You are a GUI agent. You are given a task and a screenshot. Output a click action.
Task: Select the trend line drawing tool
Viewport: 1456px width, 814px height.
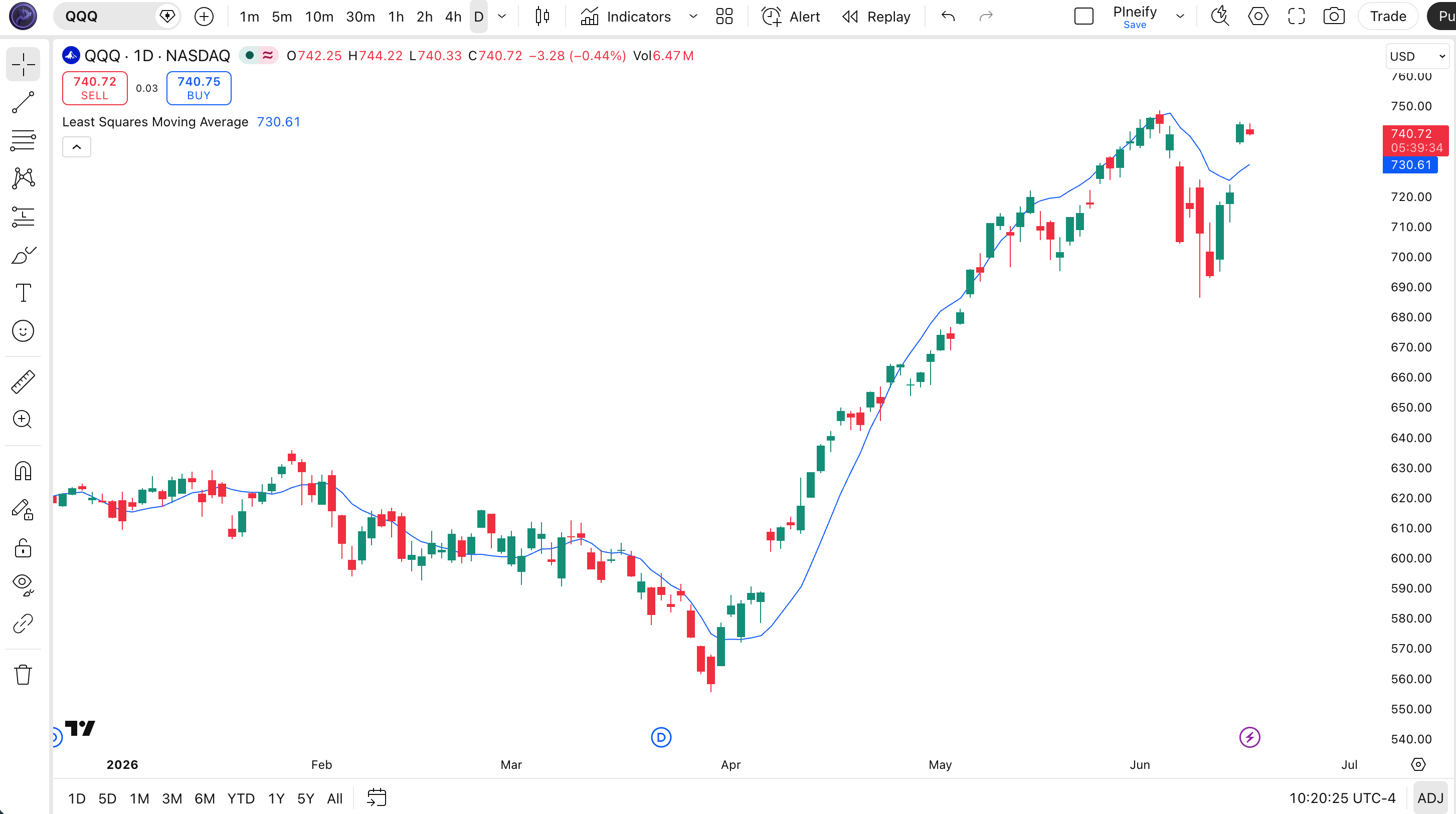coord(23,102)
